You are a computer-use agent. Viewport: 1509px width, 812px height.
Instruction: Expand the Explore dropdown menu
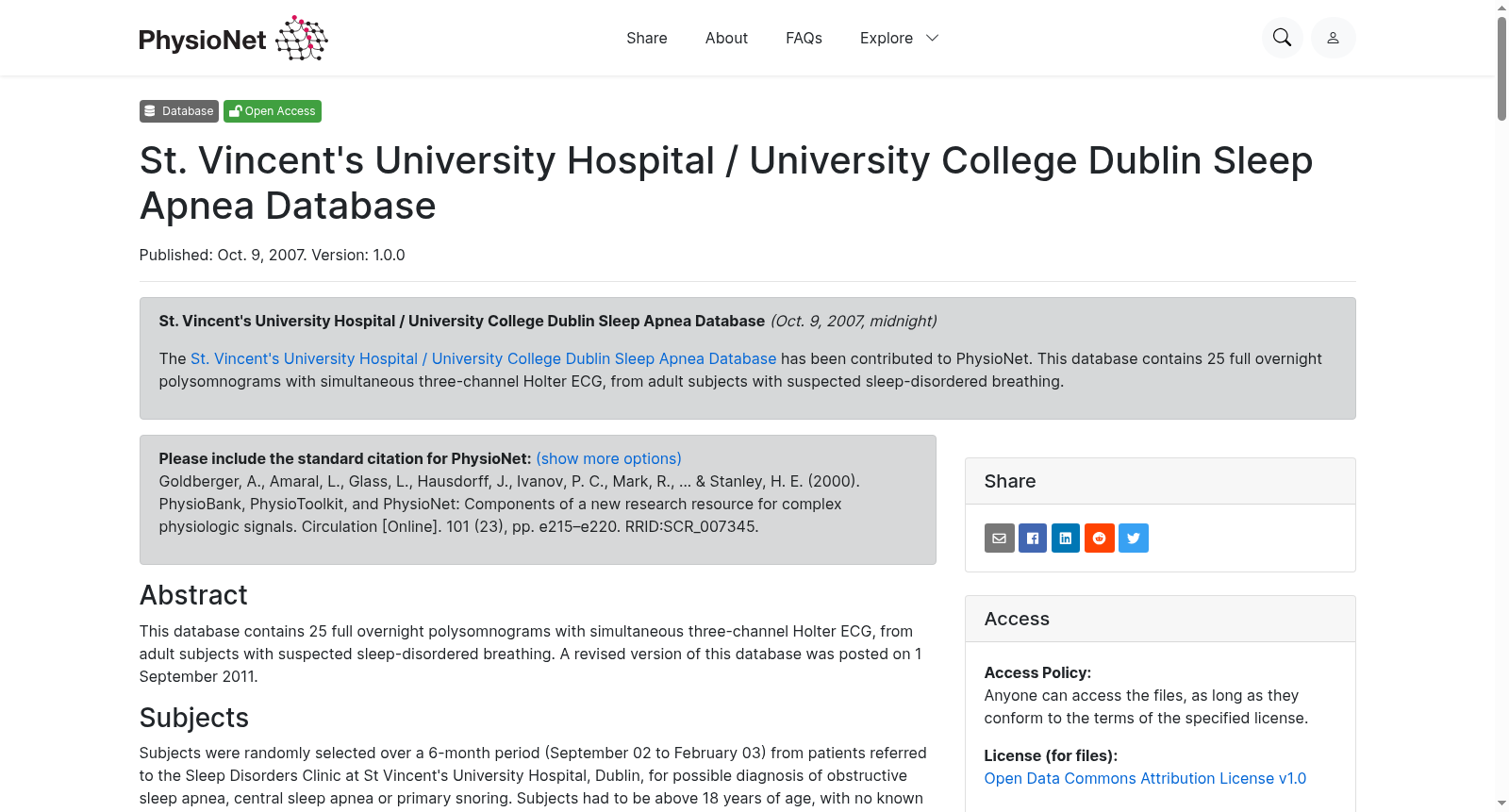tap(899, 38)
